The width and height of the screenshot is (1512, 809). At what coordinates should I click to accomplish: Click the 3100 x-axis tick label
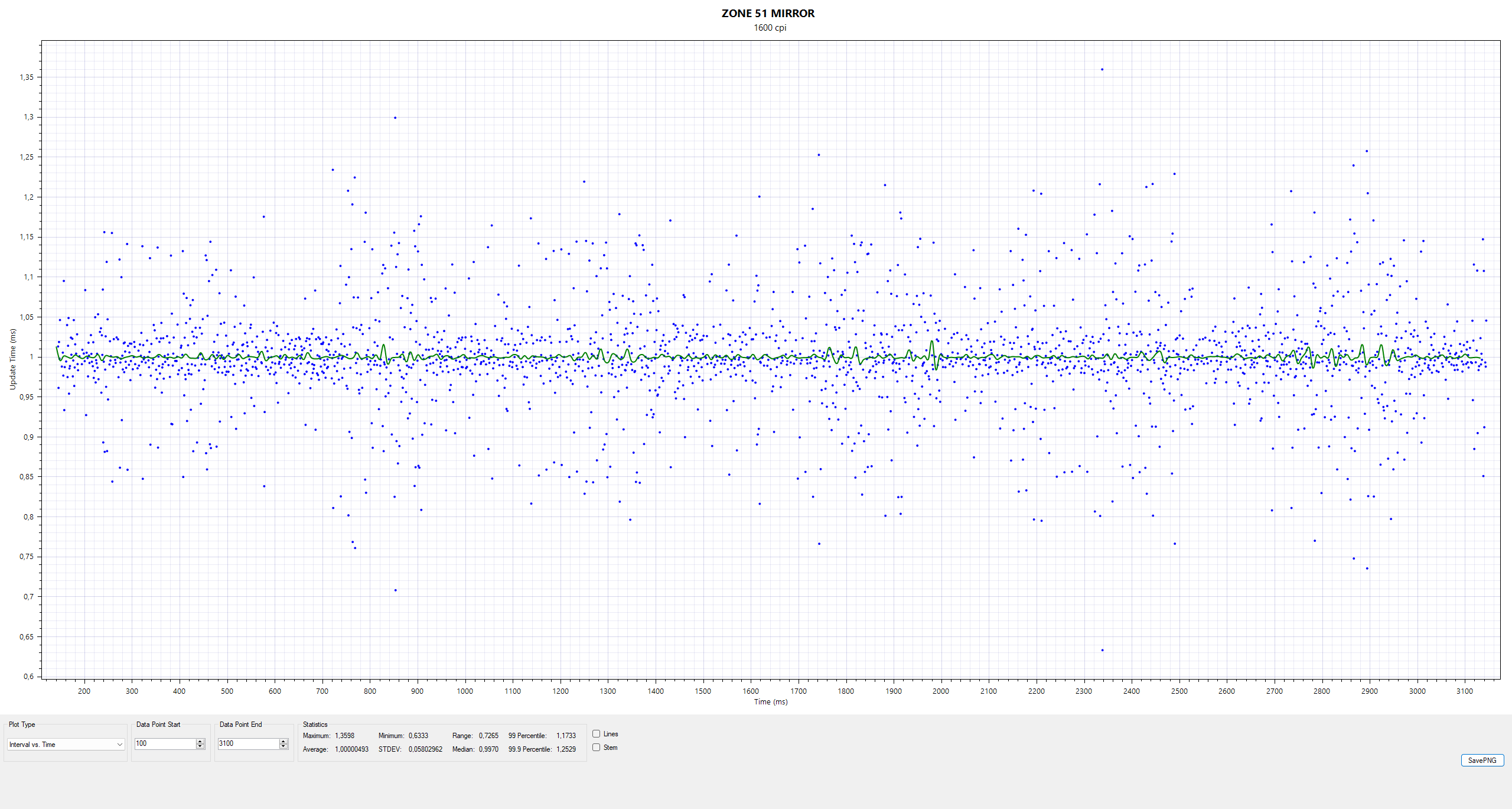1465,691
